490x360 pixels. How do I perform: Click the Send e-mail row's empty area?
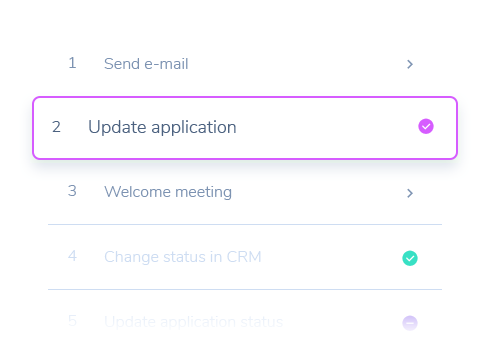tap(297, 64)
